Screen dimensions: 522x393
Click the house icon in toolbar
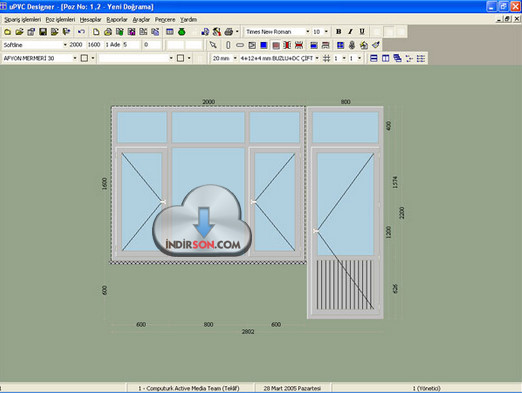pyautogui.click(x=364, y=45)
